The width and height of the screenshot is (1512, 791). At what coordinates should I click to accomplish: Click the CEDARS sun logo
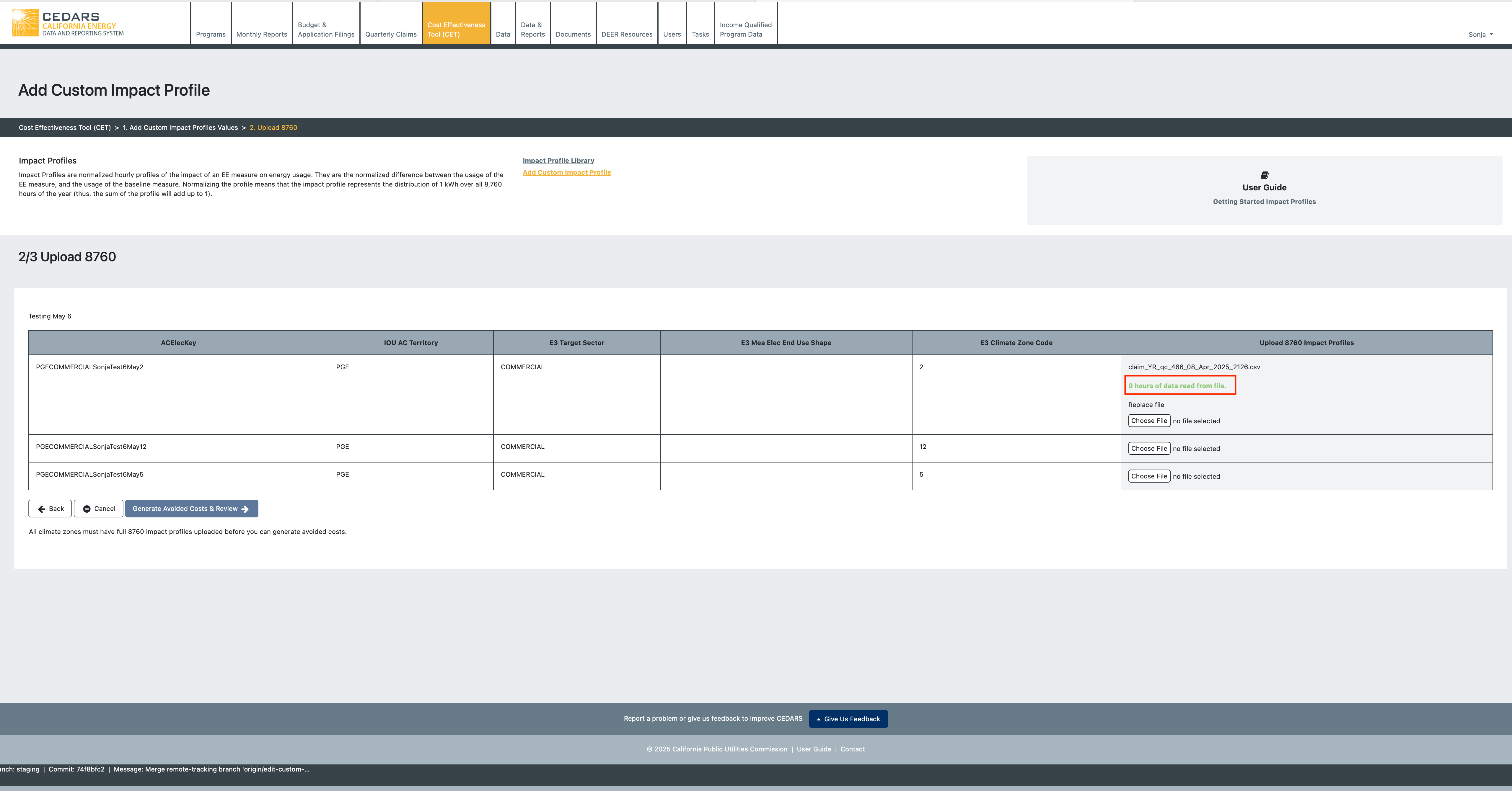pyautogui.click(x=25, y=22)
